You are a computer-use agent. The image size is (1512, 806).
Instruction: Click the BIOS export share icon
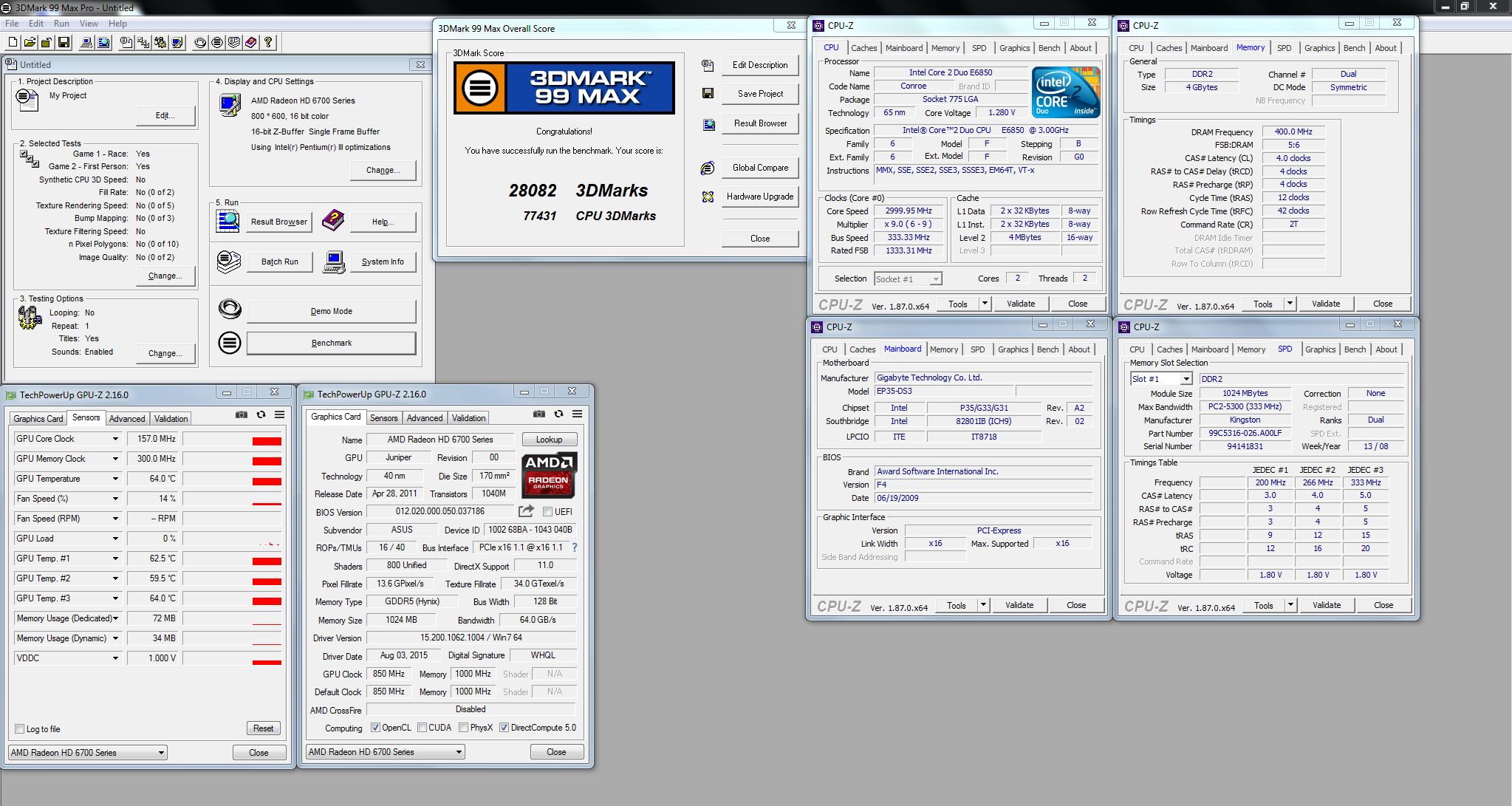coord(526,510)
